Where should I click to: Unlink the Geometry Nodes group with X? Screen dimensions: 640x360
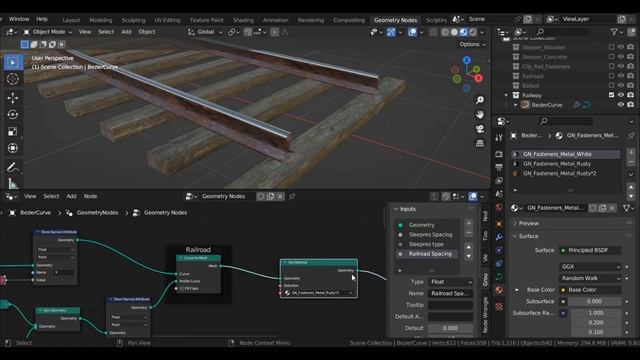point(280,196)
